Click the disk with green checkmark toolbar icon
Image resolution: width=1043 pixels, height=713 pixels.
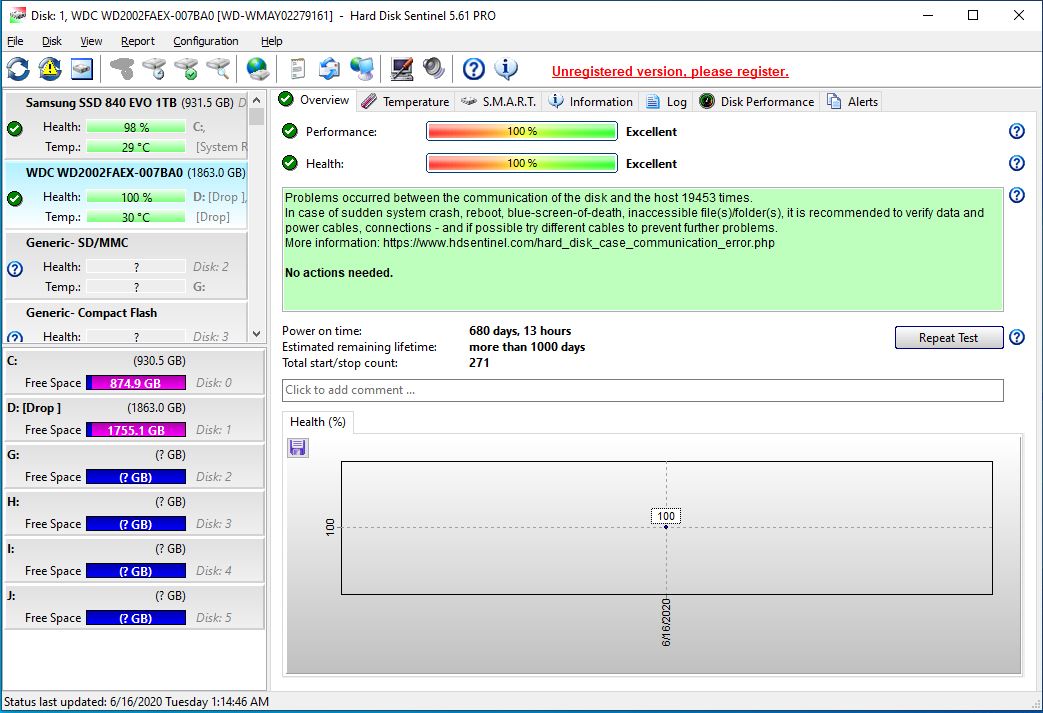(186, 69)
